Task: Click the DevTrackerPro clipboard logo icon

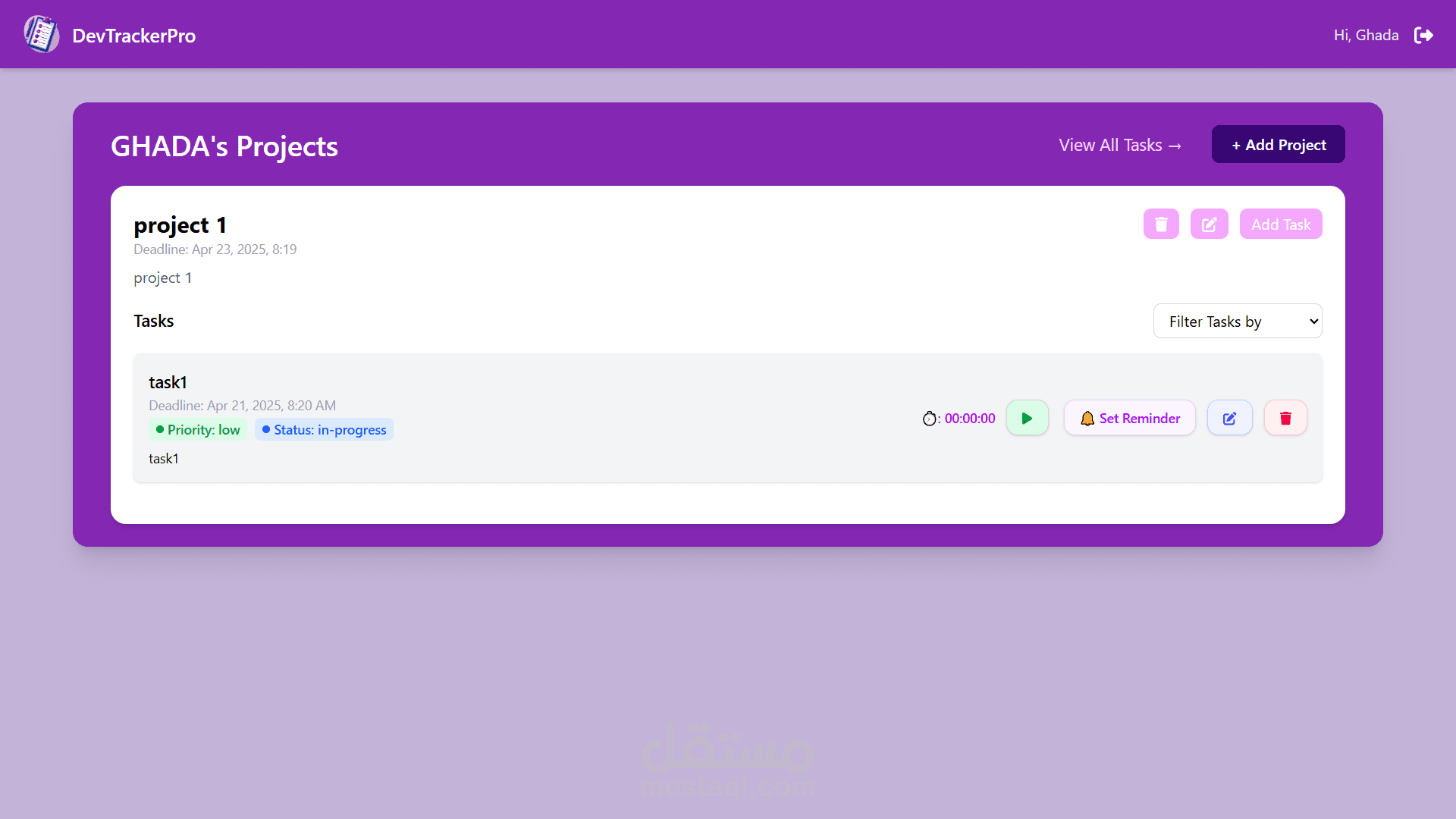Action: click(x=41, y=35)
